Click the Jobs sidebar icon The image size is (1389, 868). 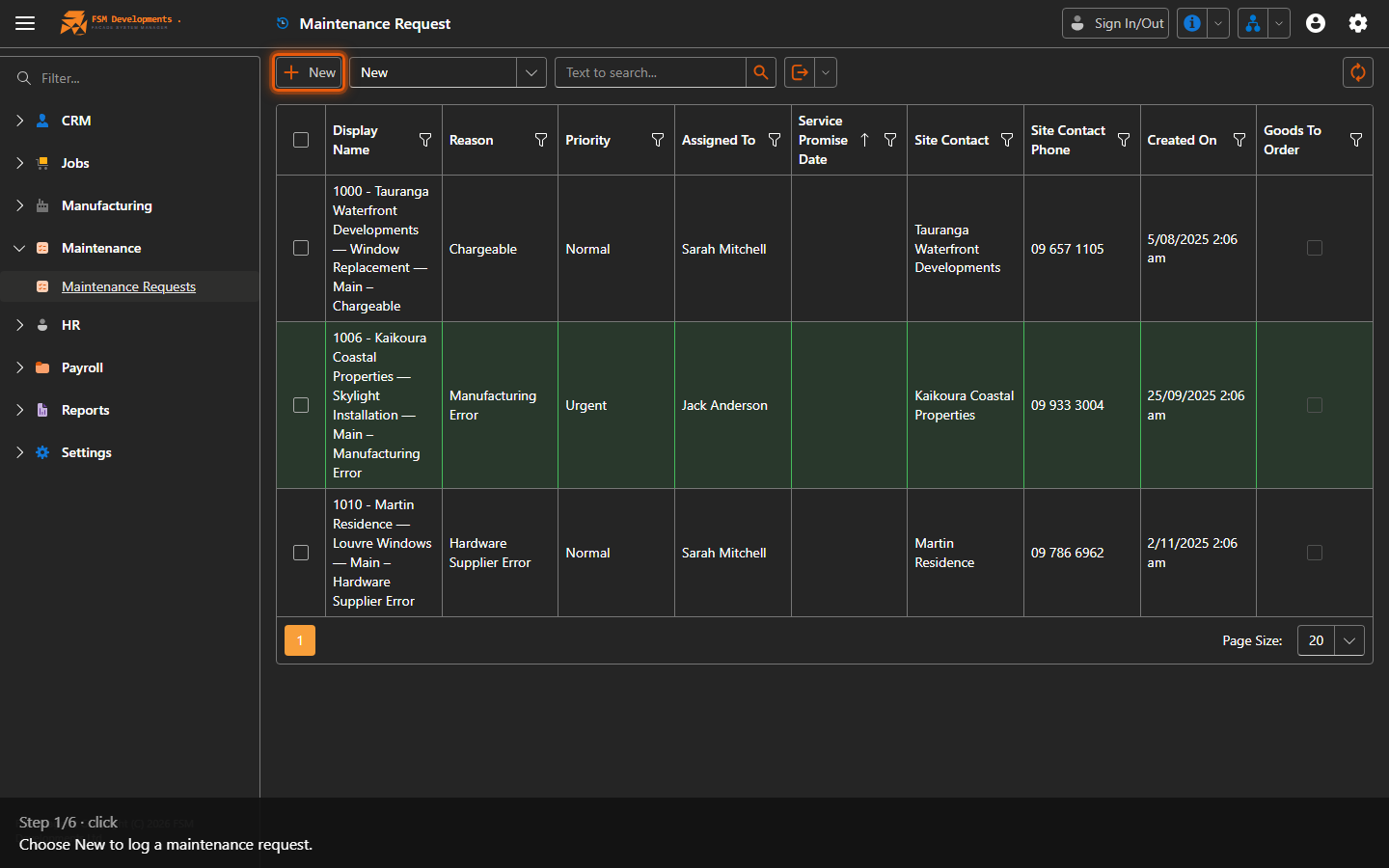click(x=42, y=163)
